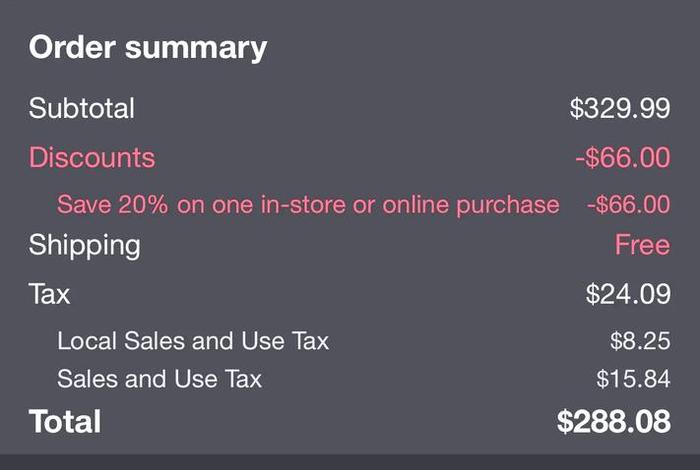The width and height of the screenshot is (700, 470).
Task: Click the dark strip below the Total row
Action: (350, 461)
